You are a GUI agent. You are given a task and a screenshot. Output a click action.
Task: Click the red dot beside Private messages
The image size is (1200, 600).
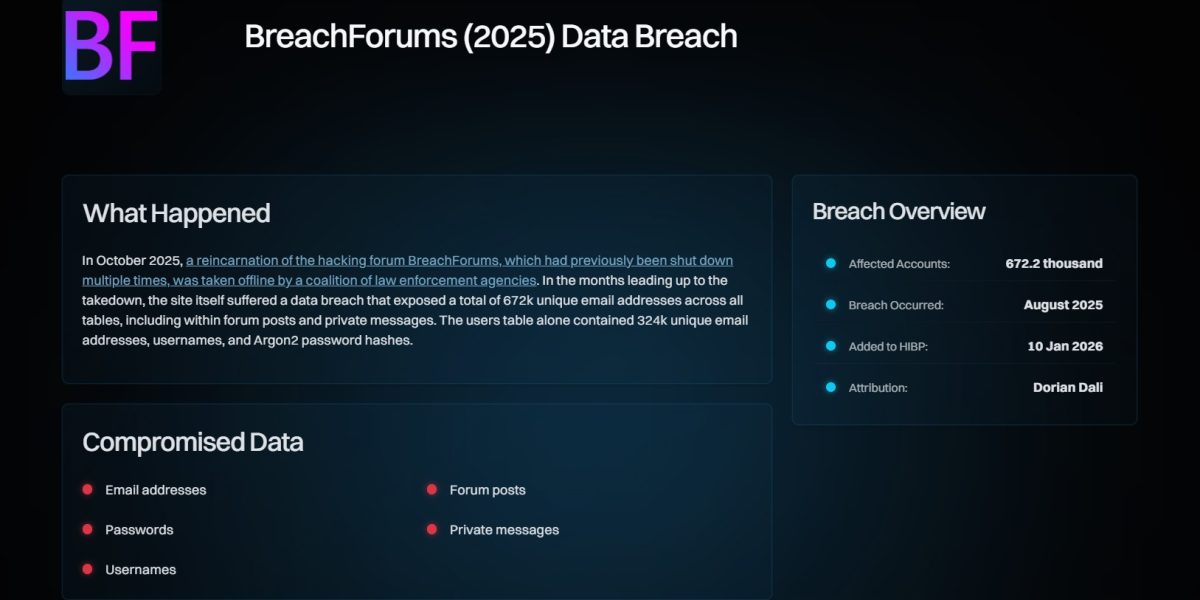click(432, 530)
